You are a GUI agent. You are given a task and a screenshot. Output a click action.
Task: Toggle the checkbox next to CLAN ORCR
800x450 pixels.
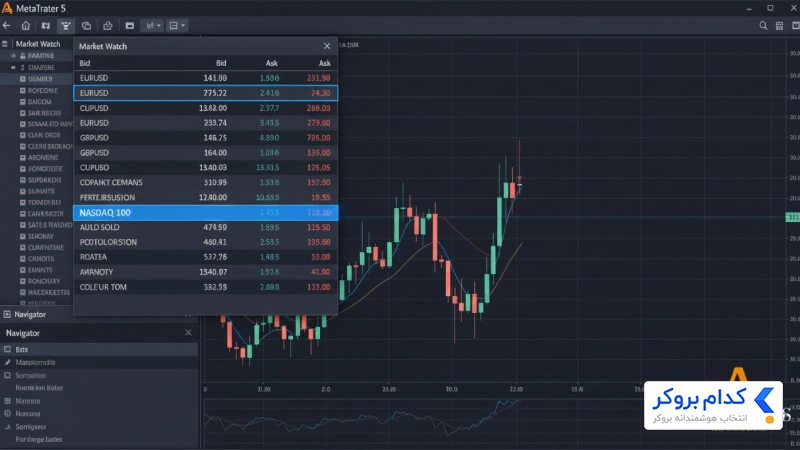22,135
